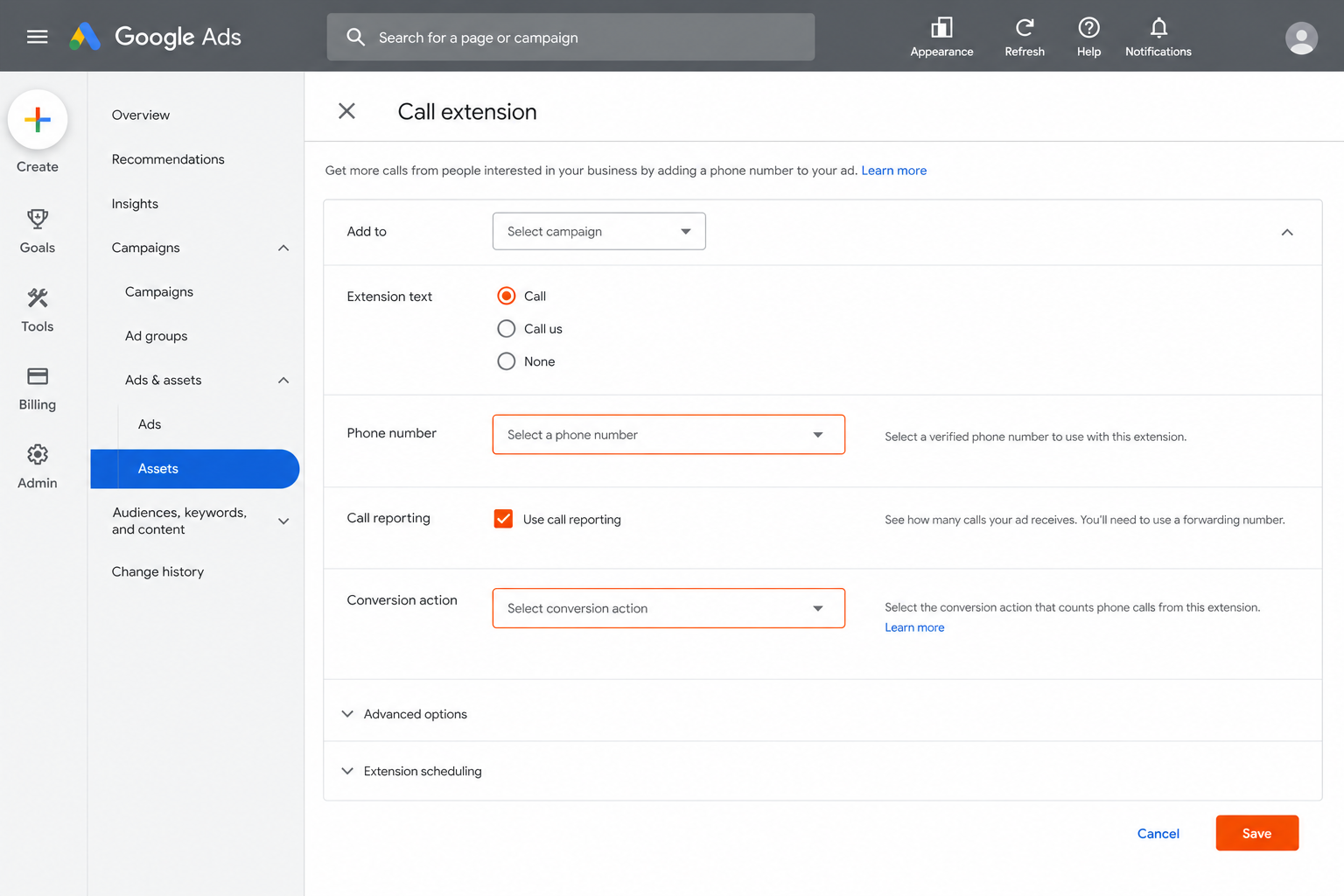Open Ad groups page
The image size is (1344, 896).
coord(157,336)
